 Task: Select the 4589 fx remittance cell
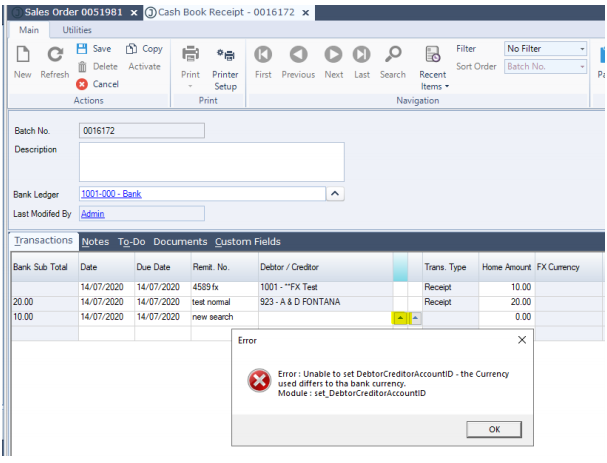pos(225,287)
